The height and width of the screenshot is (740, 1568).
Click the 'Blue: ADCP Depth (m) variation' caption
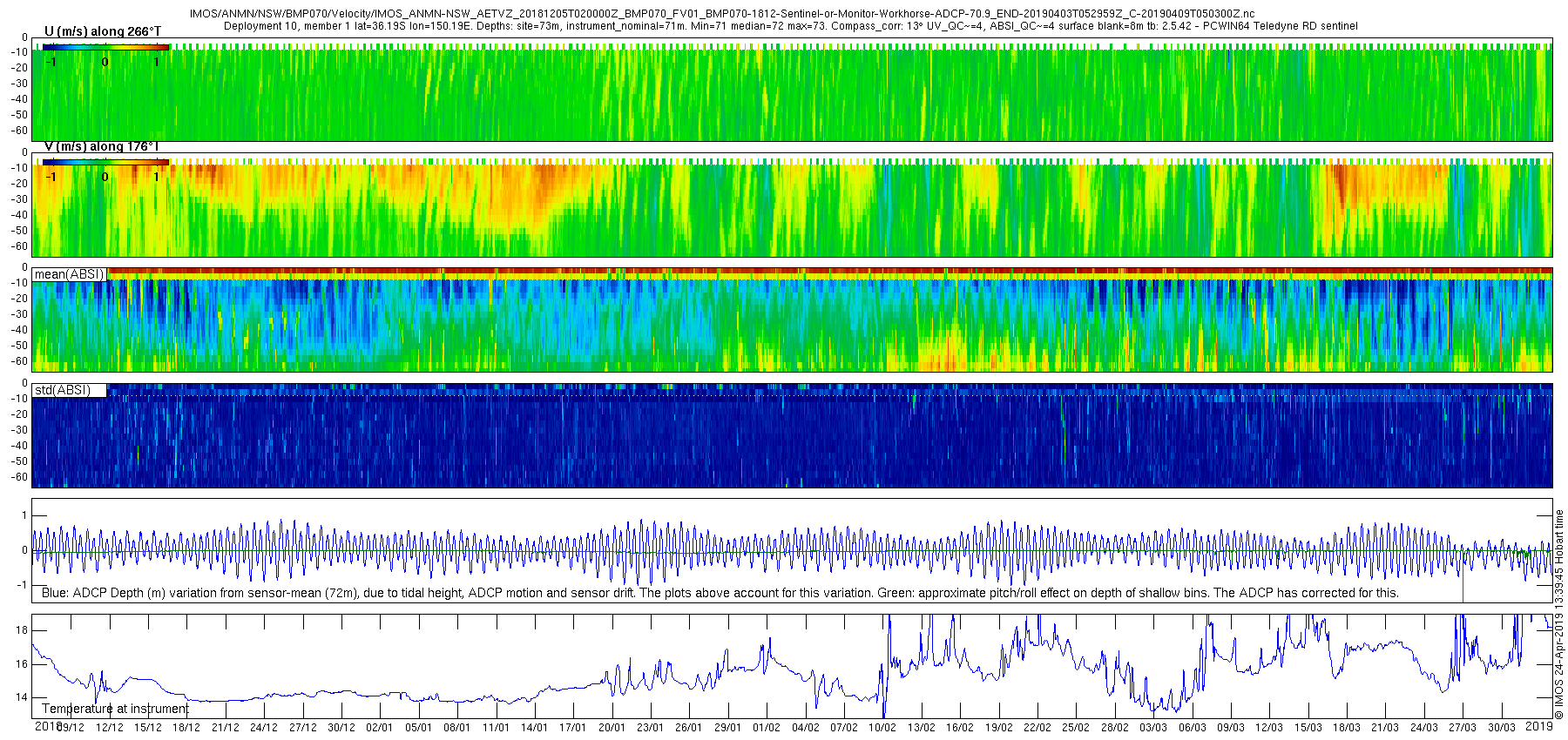click(x=720, y=593)
